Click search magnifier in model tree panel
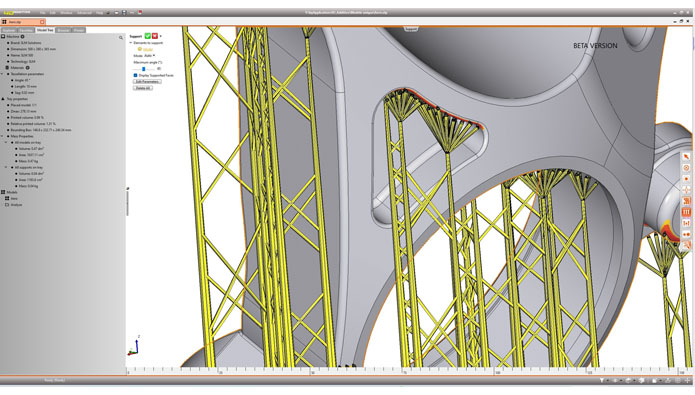 pos(121,38)
